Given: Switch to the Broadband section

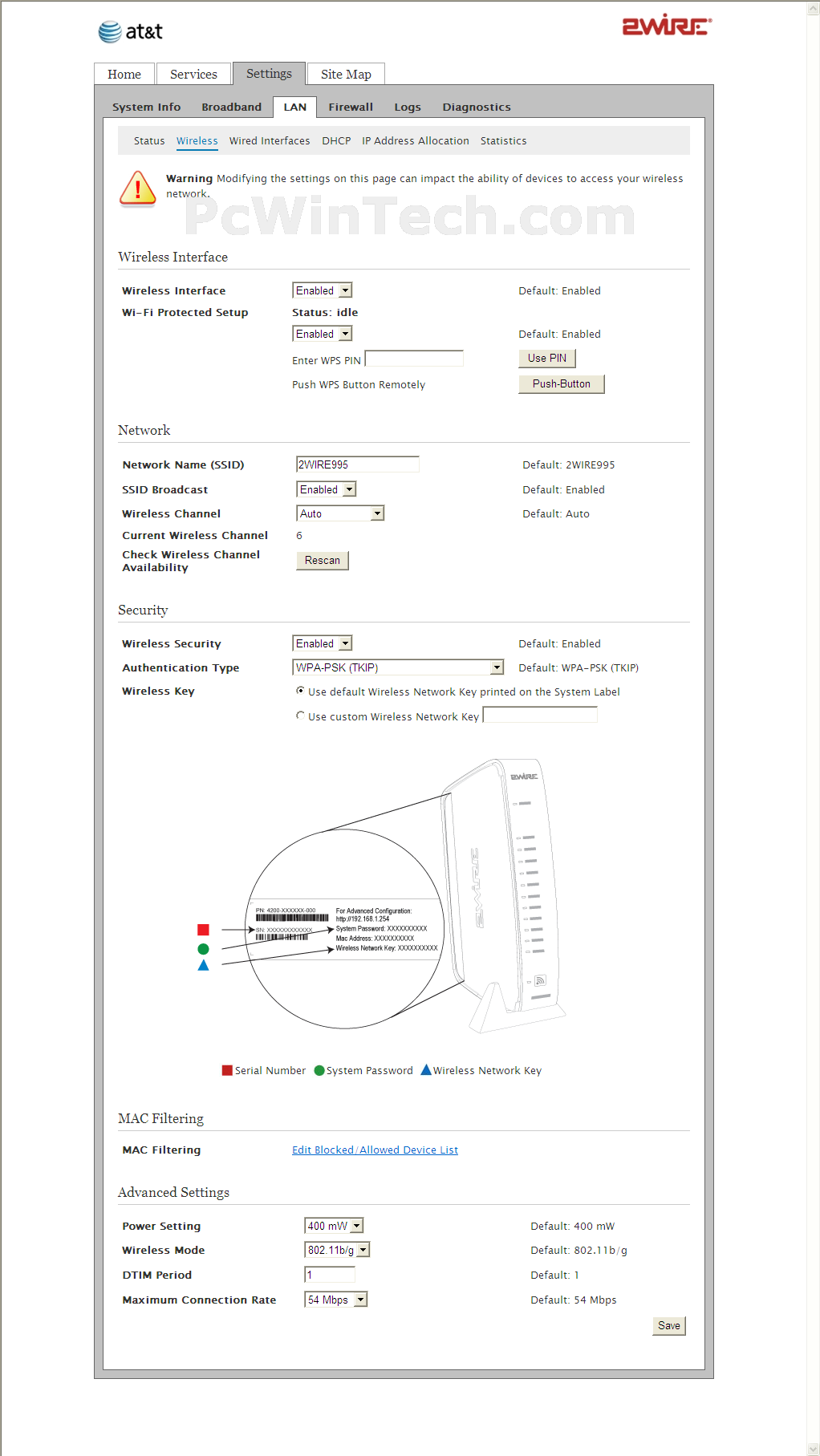Looking at the screenshot, I should tap(232, 107).
